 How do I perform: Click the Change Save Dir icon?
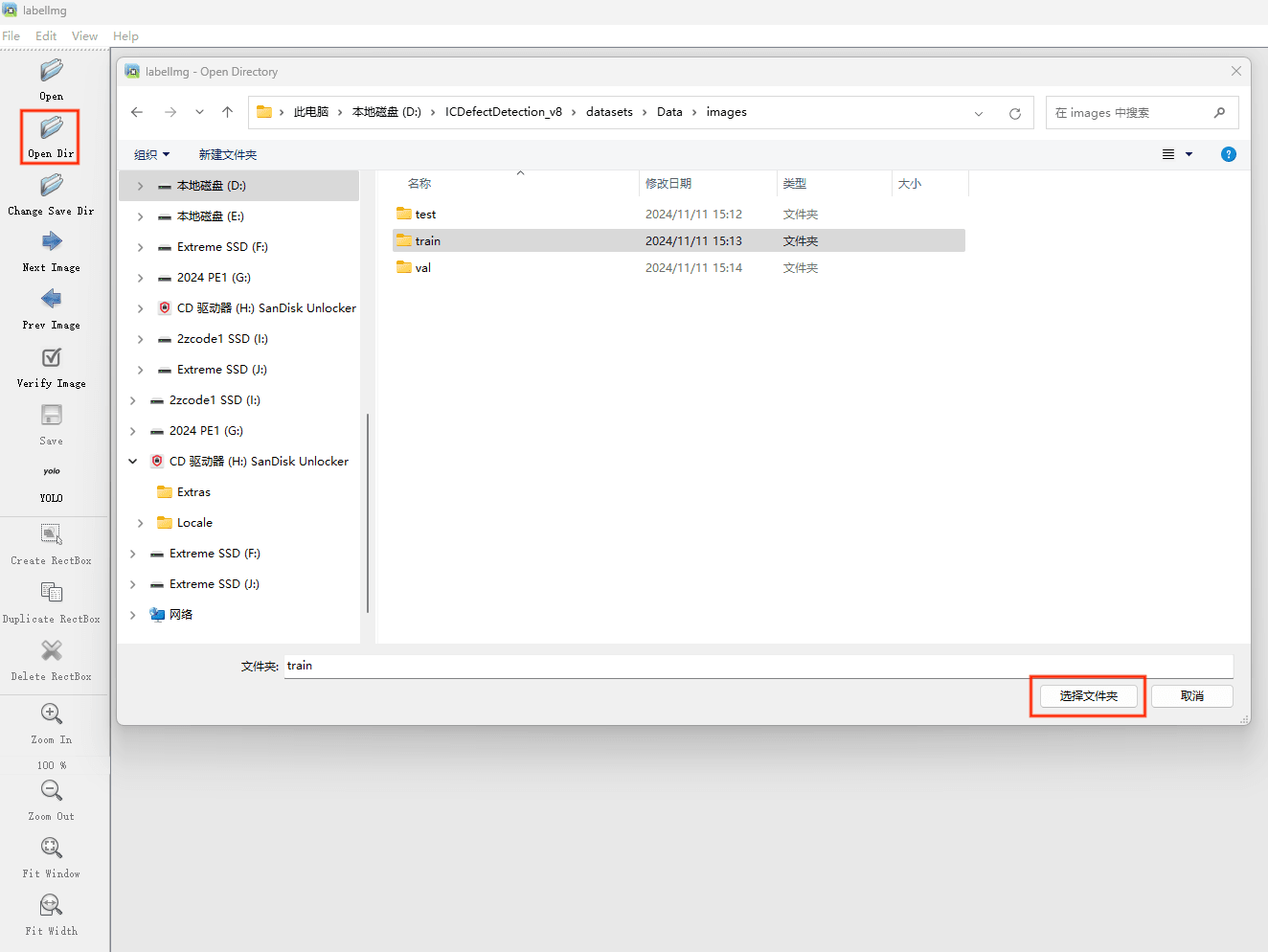(x=51, y=186)
